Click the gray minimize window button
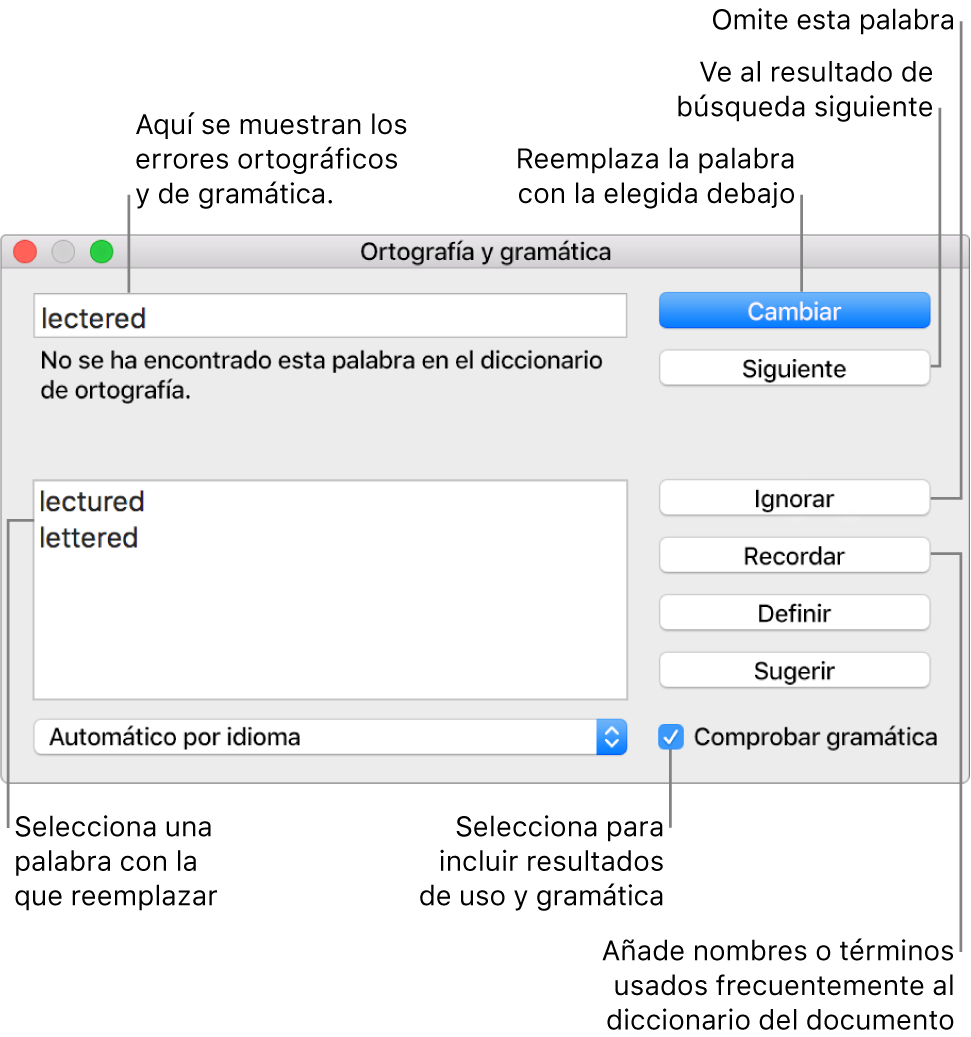Screen dimensions: 971x1037 pyautogui.click(x=63, y=252)
